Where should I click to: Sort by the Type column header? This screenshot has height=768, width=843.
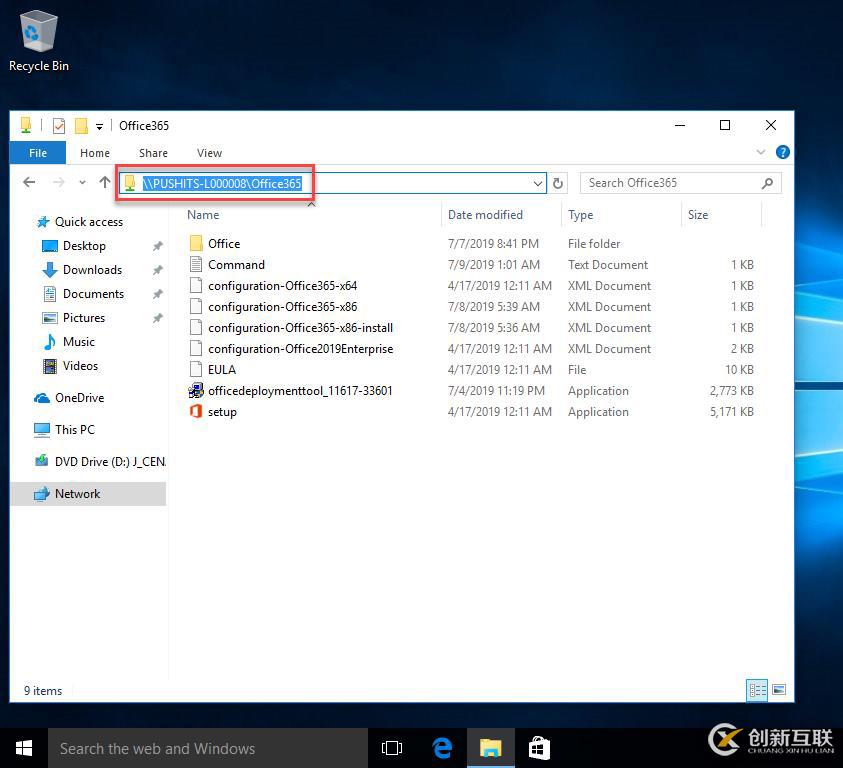tap(581, 215)
